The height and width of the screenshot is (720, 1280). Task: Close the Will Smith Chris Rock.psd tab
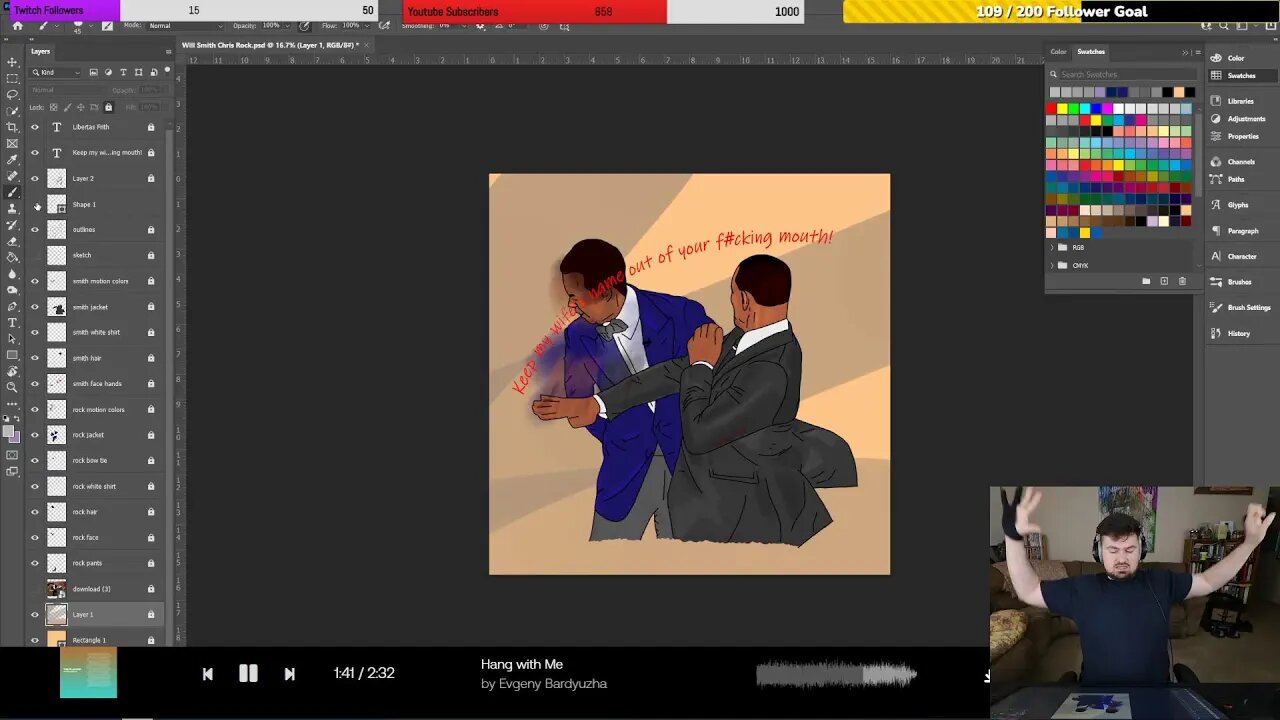(367, 45)
